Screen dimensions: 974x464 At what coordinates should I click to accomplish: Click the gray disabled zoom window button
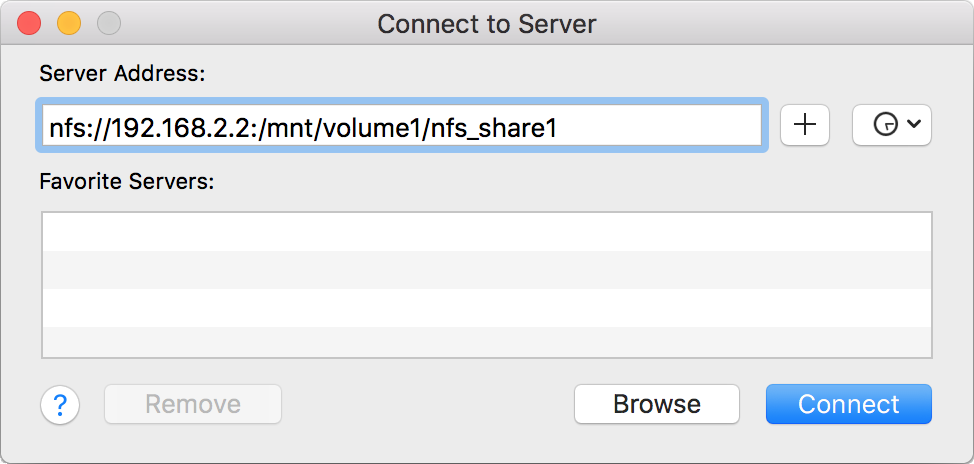[x=108, y=23]
